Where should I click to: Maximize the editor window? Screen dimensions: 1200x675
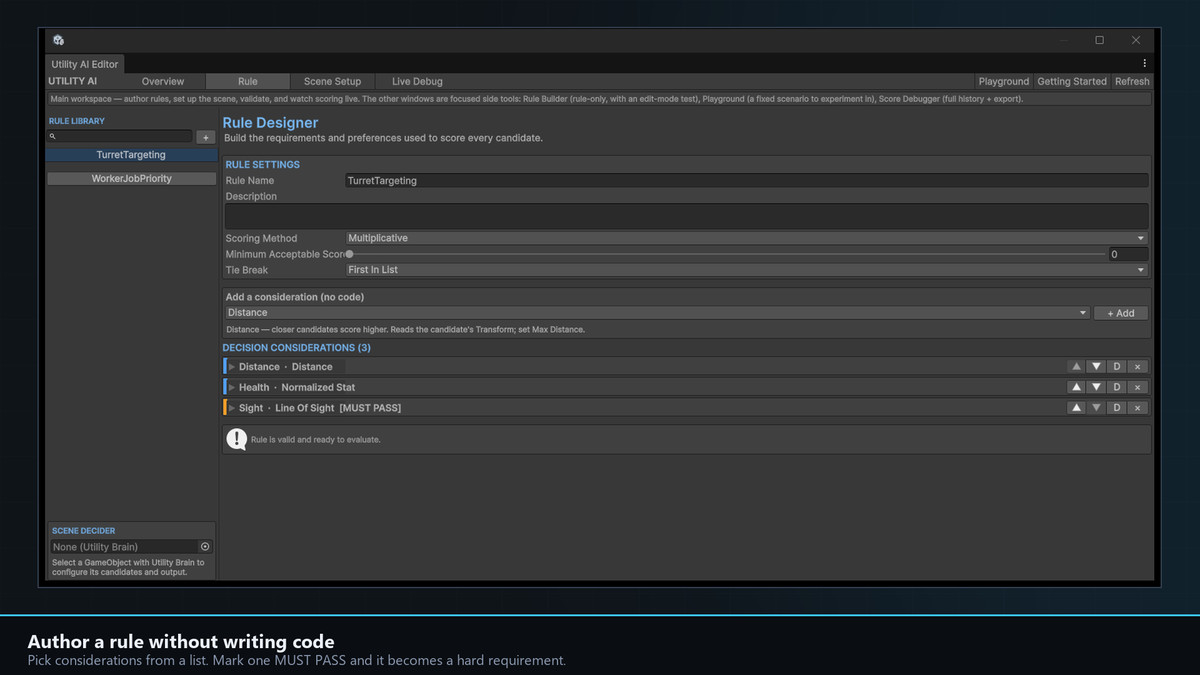[1099, 40]
